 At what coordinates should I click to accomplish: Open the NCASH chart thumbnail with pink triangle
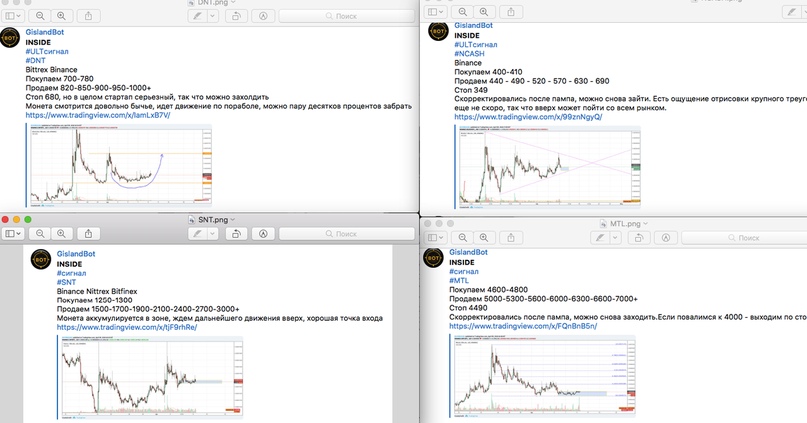[548, 167]
